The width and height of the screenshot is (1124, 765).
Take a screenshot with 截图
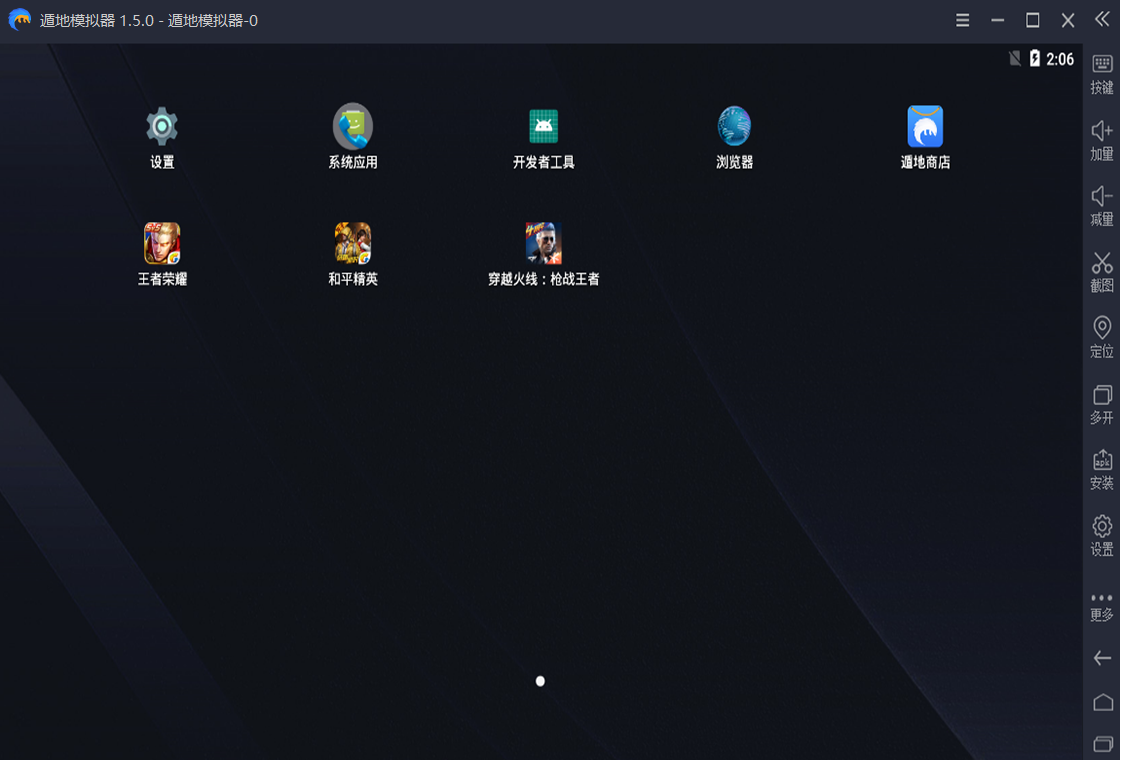coord(1102,272)
